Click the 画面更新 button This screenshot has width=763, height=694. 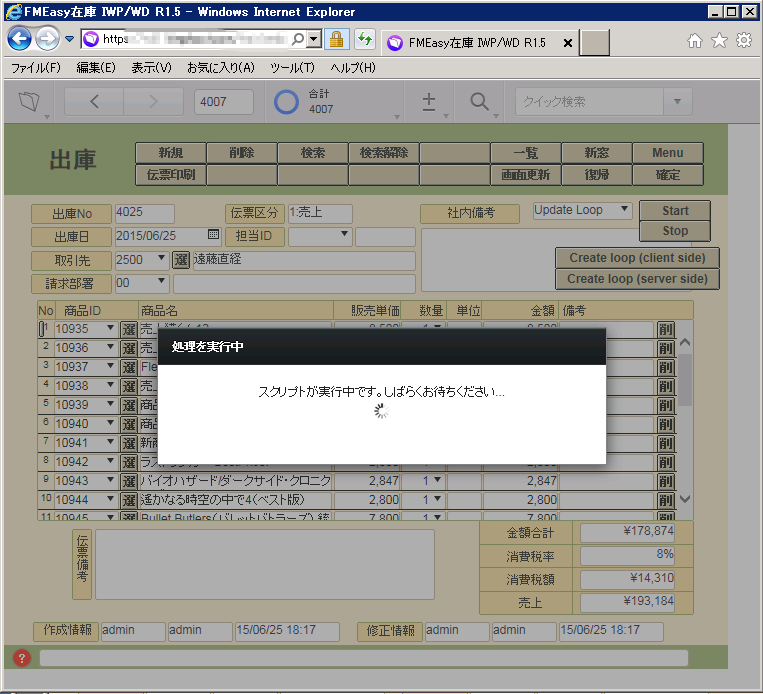[x=526, y=175]
